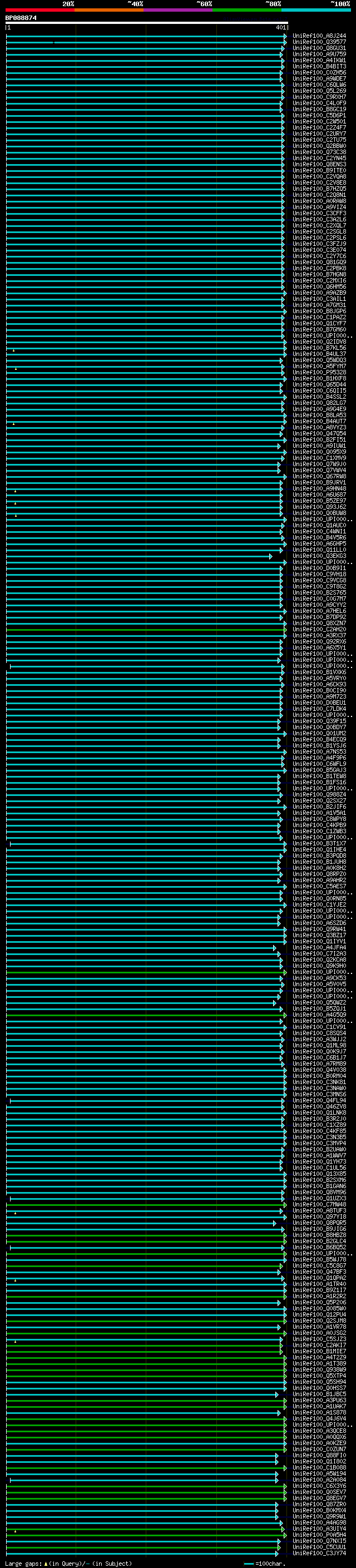Click the label UniRef100_Q3EKG3

point(319,556)
